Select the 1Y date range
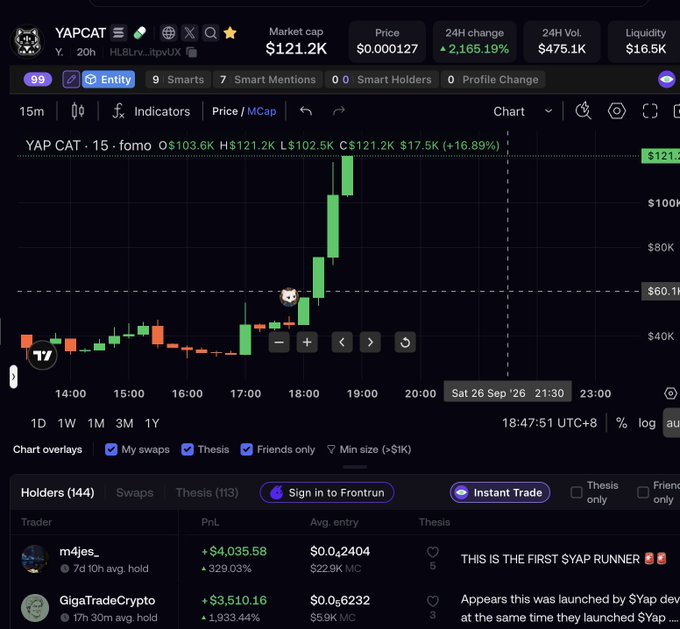The image size is (680, 629). [x=152, y=423]
